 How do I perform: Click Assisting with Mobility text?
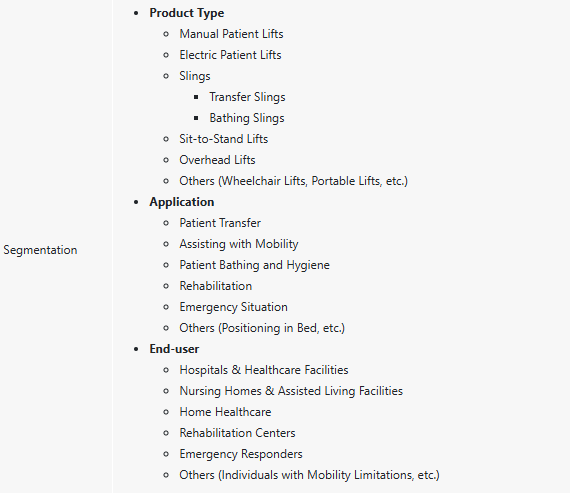tap(239, 244)
